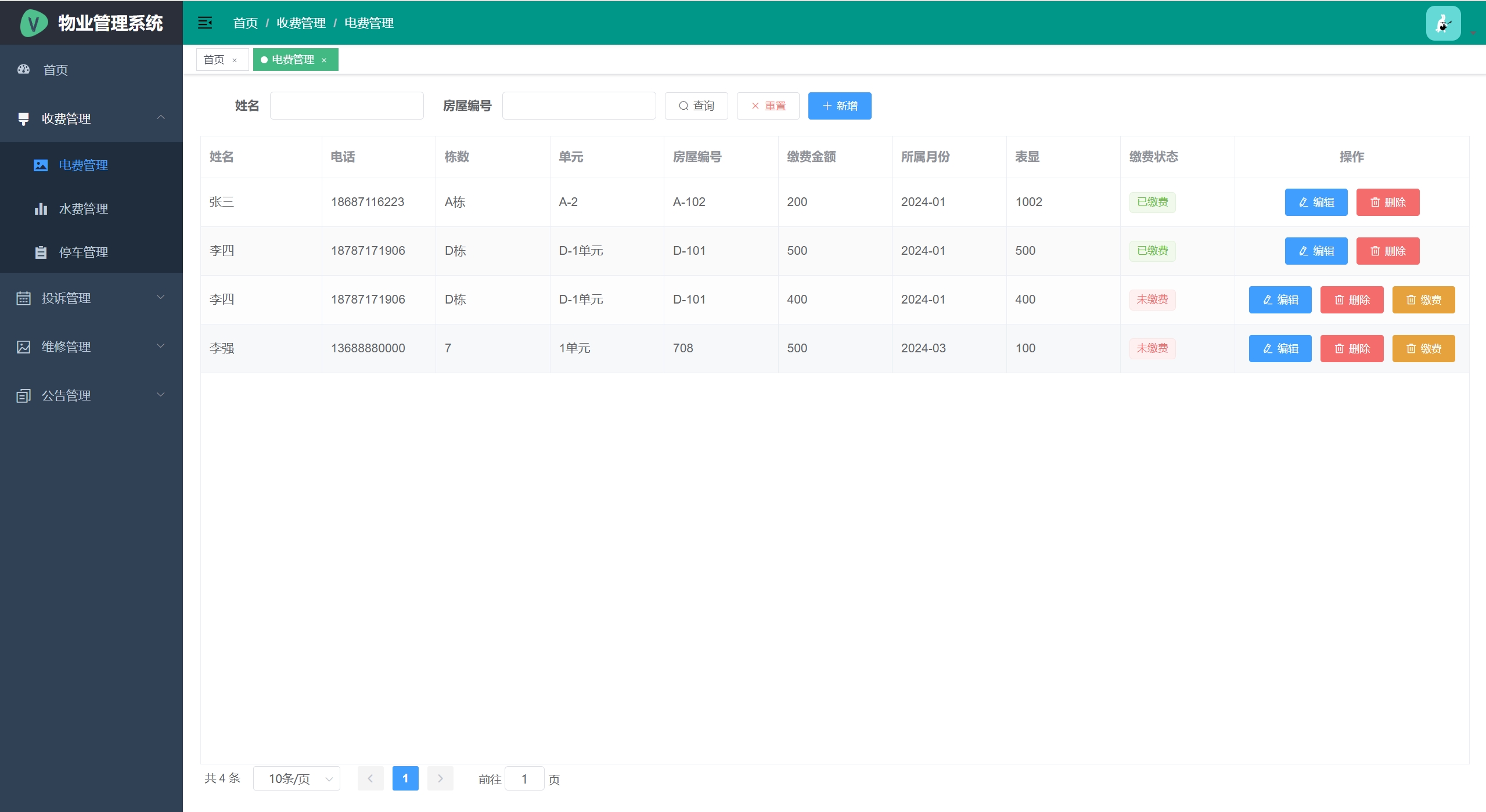Click the user avatar in the top right
The height and width of the screenshot is (812, 1486).
coord(1442,23)
